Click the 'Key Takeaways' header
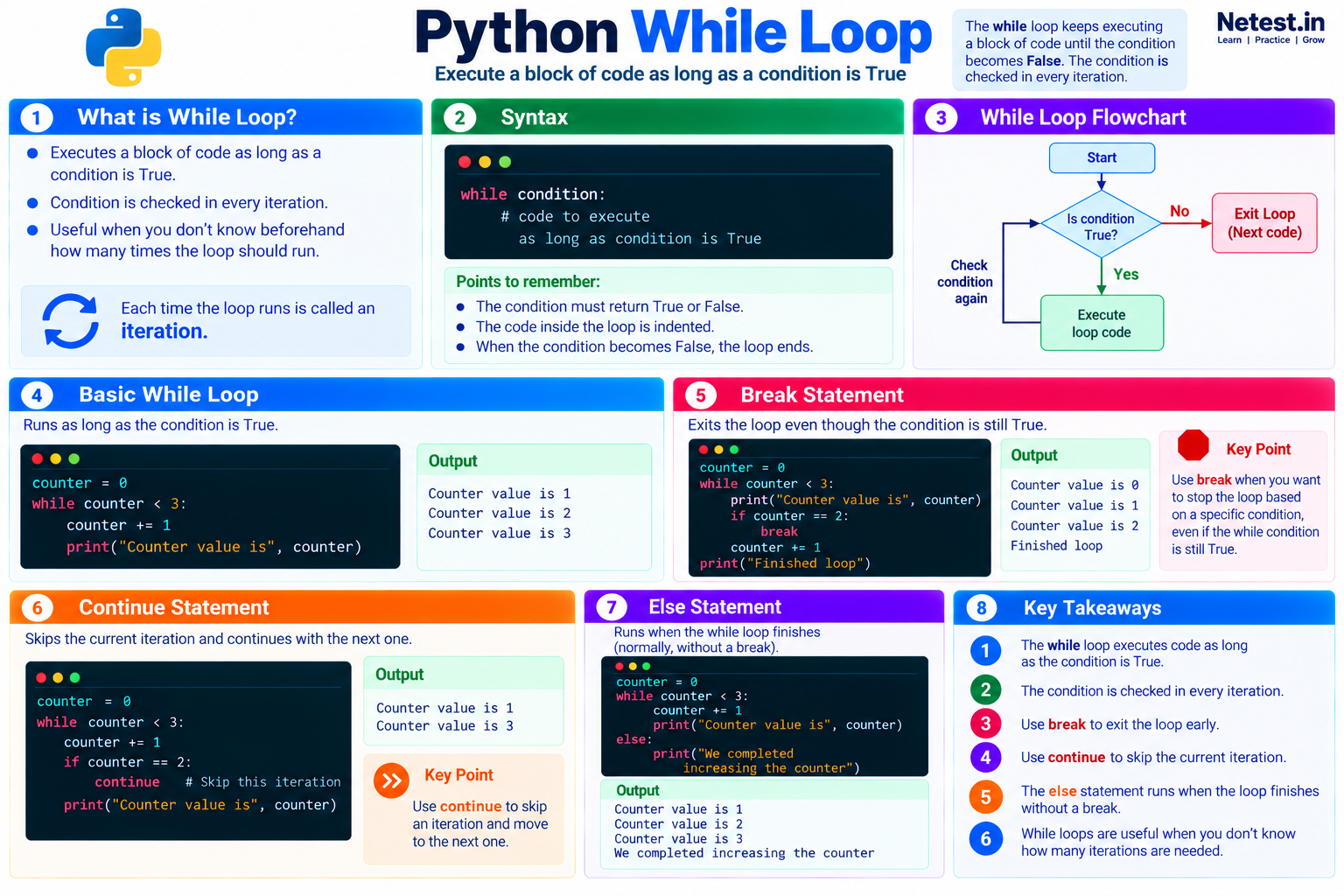Screen dimensions: 1344x896 point(1093,608)
